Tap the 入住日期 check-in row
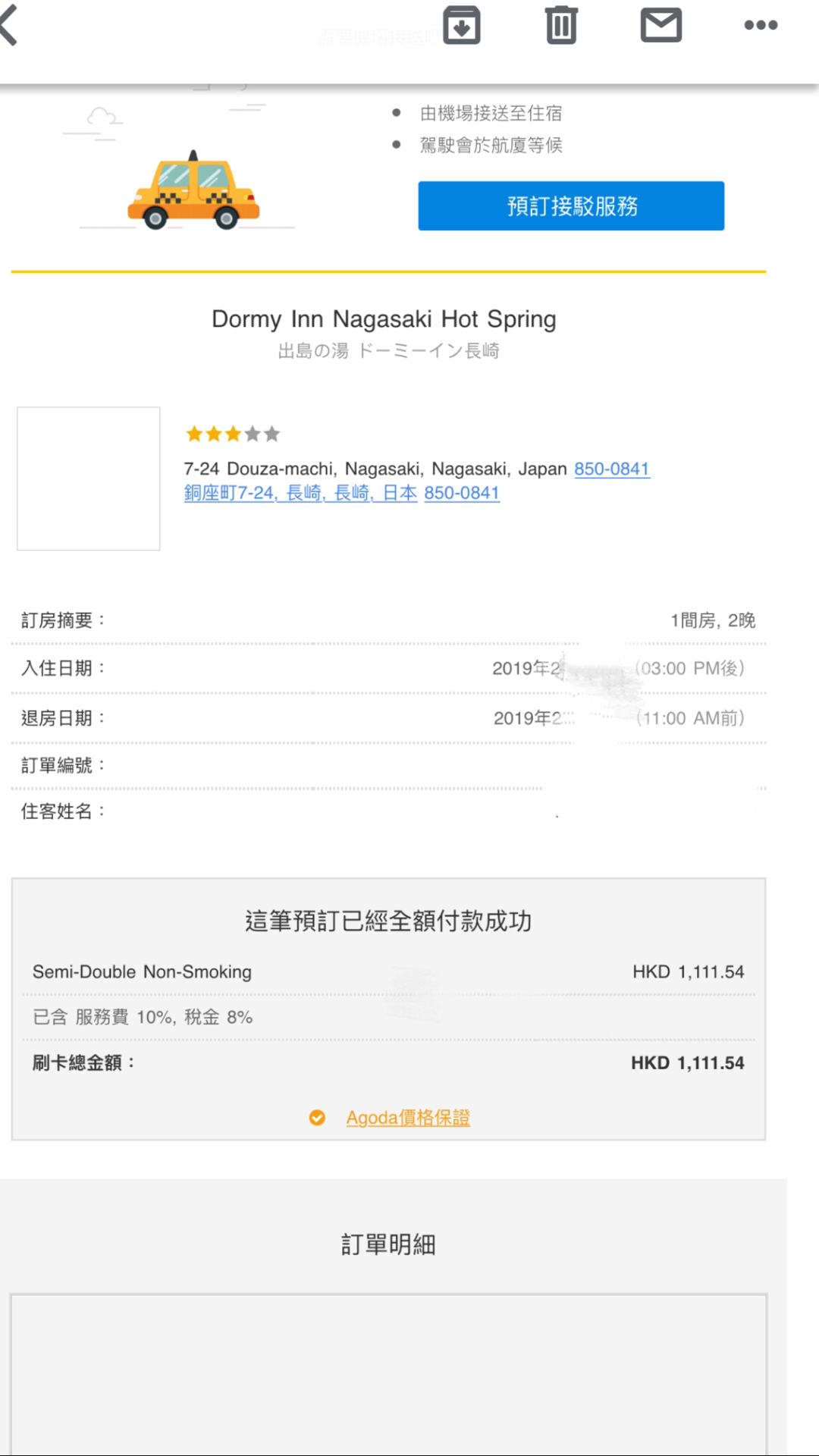 388,668
